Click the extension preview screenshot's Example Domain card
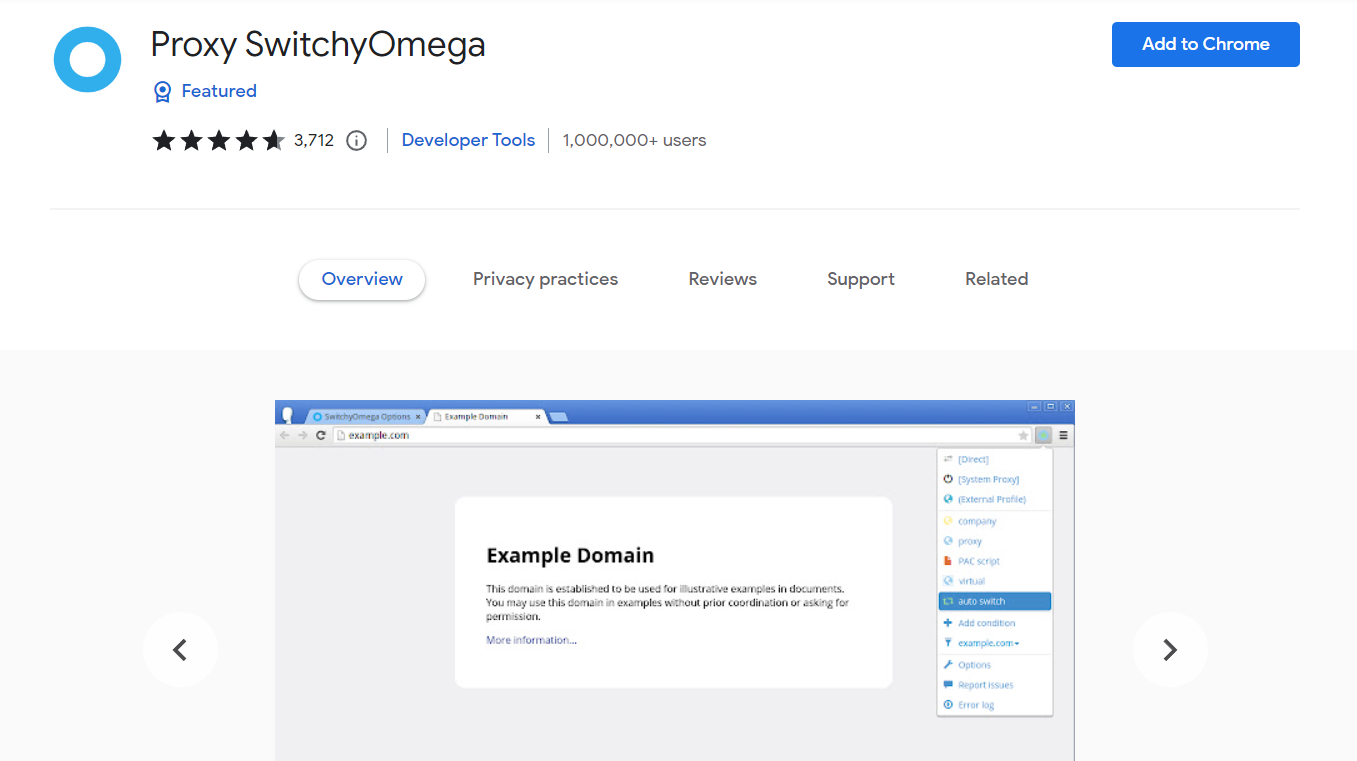Screen dimensions: 1357x761 (673, 592)
